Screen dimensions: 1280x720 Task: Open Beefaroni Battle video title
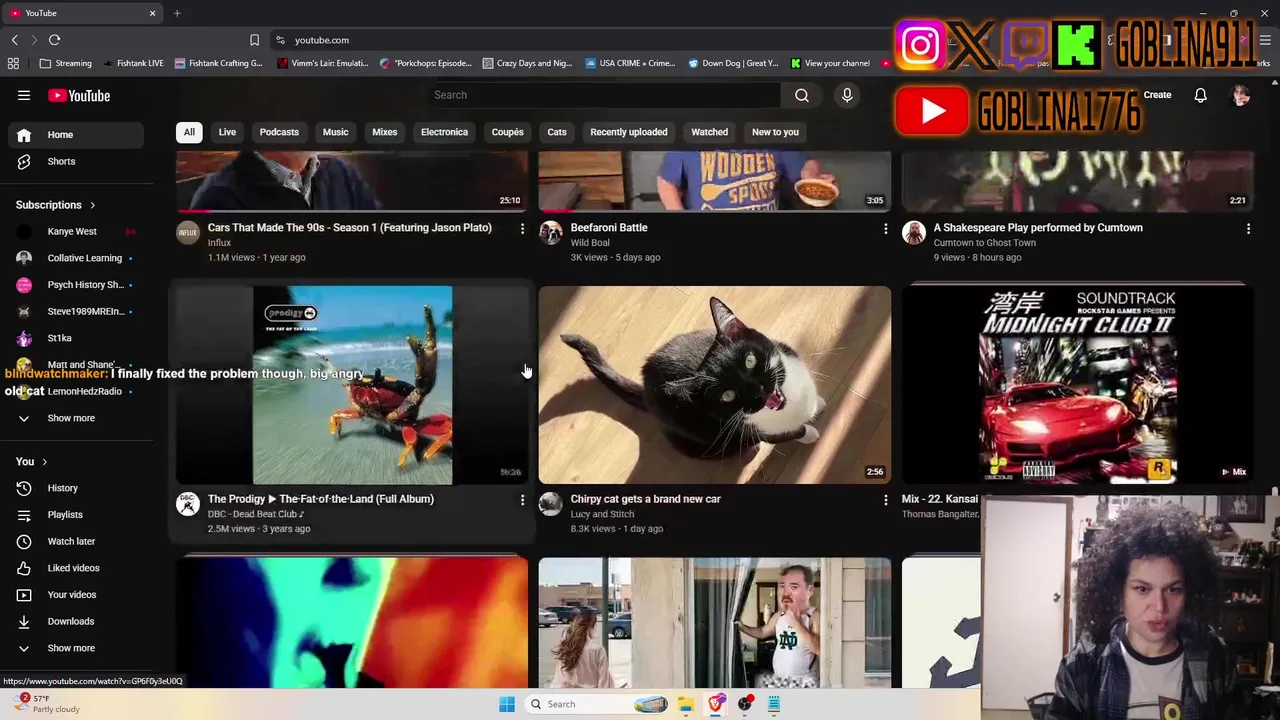point(609,228)
